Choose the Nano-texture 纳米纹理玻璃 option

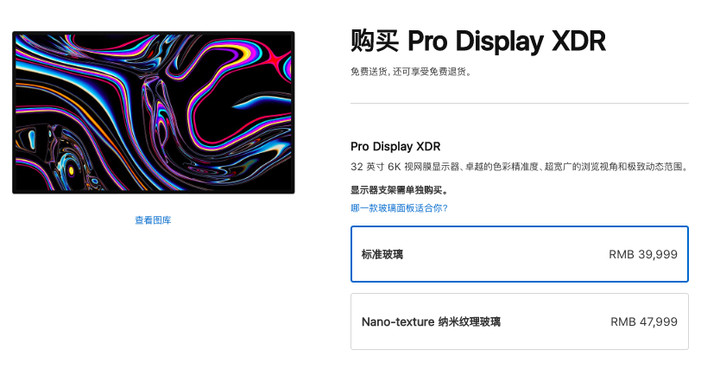pyautogui.click(x=519, y=322)
